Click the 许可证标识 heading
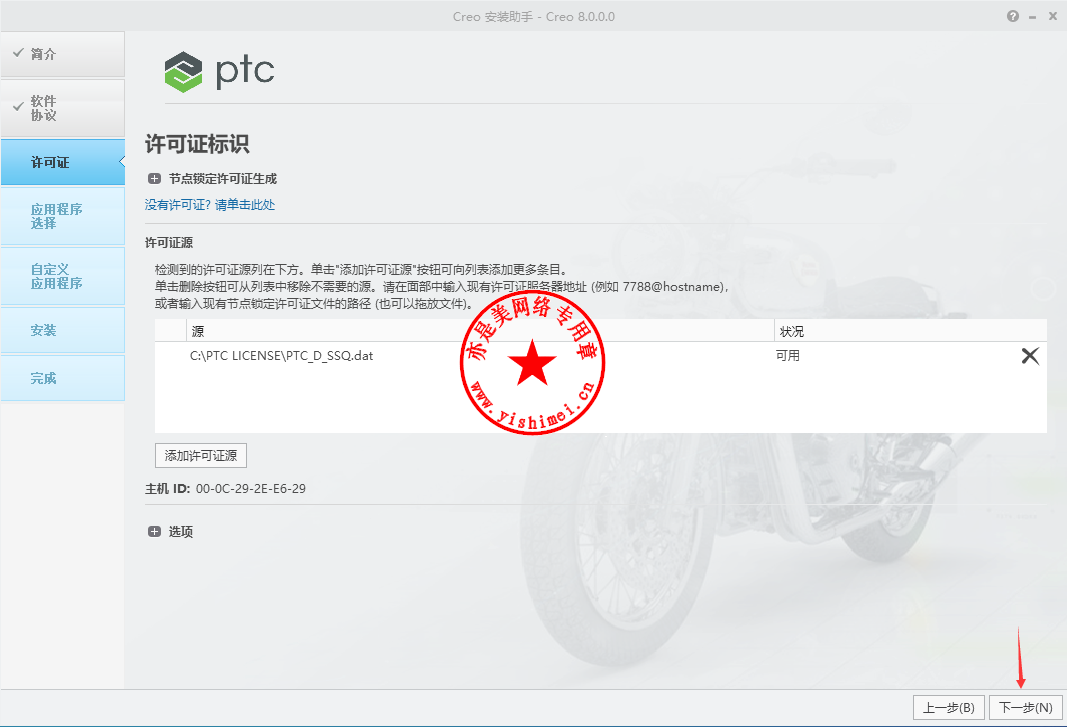This screenshot has height=727, width=1067. point(197,144)
